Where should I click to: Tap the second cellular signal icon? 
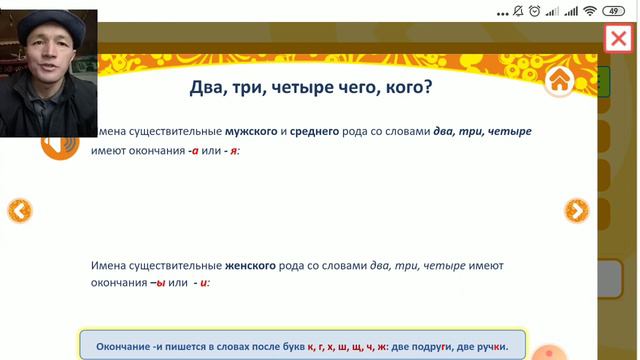click(x=571, y=11)
